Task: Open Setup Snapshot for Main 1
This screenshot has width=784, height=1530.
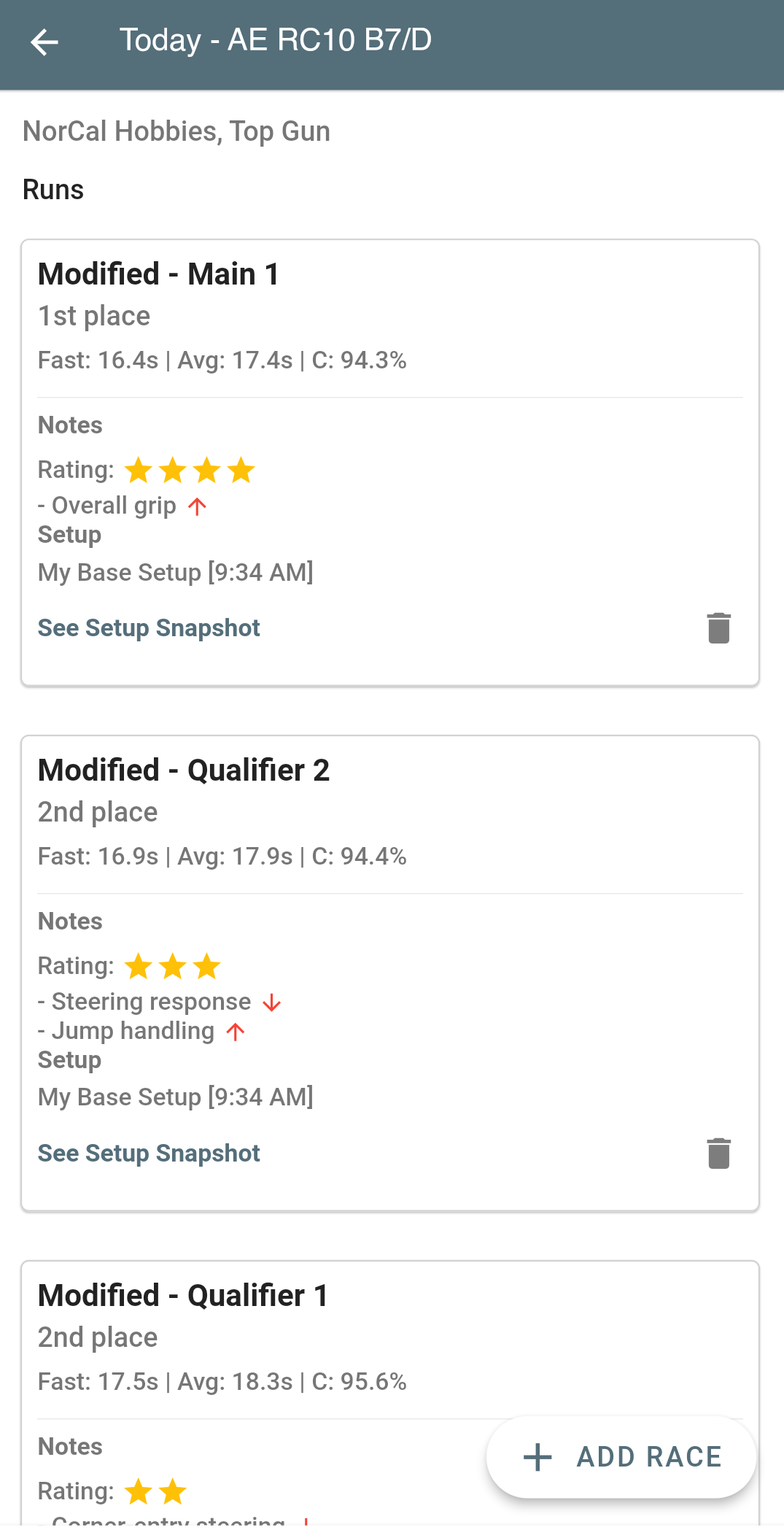Action: (149, 628)
